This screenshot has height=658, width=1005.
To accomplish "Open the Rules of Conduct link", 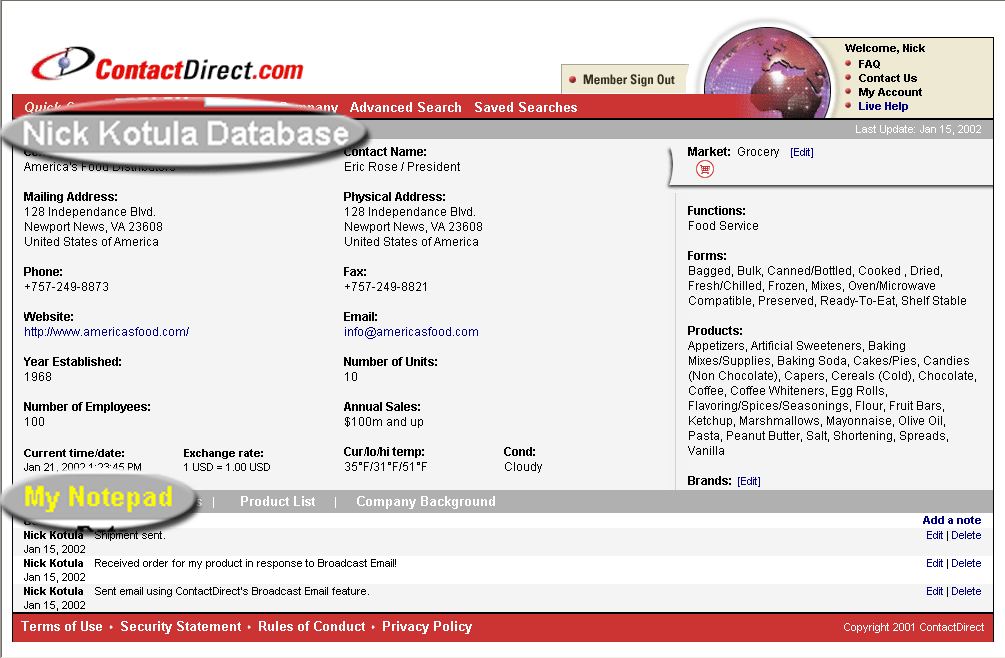I will (x=311, y=627).
